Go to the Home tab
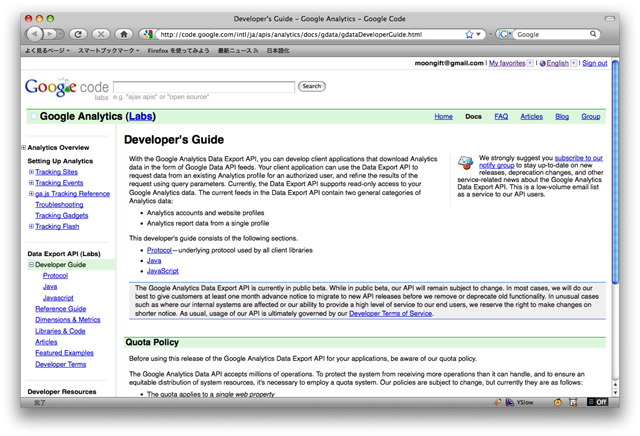 click(x=443, y=116)
